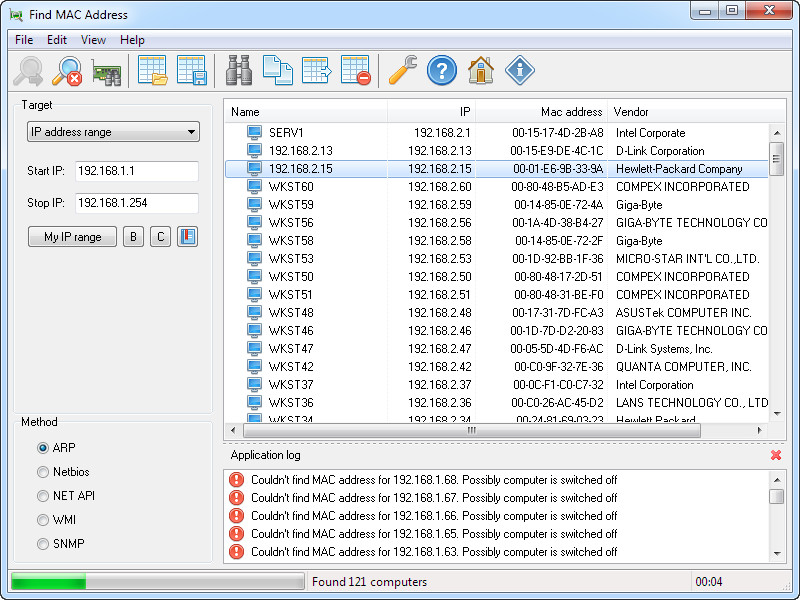
Task: Click the results table vertical scrollbar thumb
Action: (x=776, y=159)
